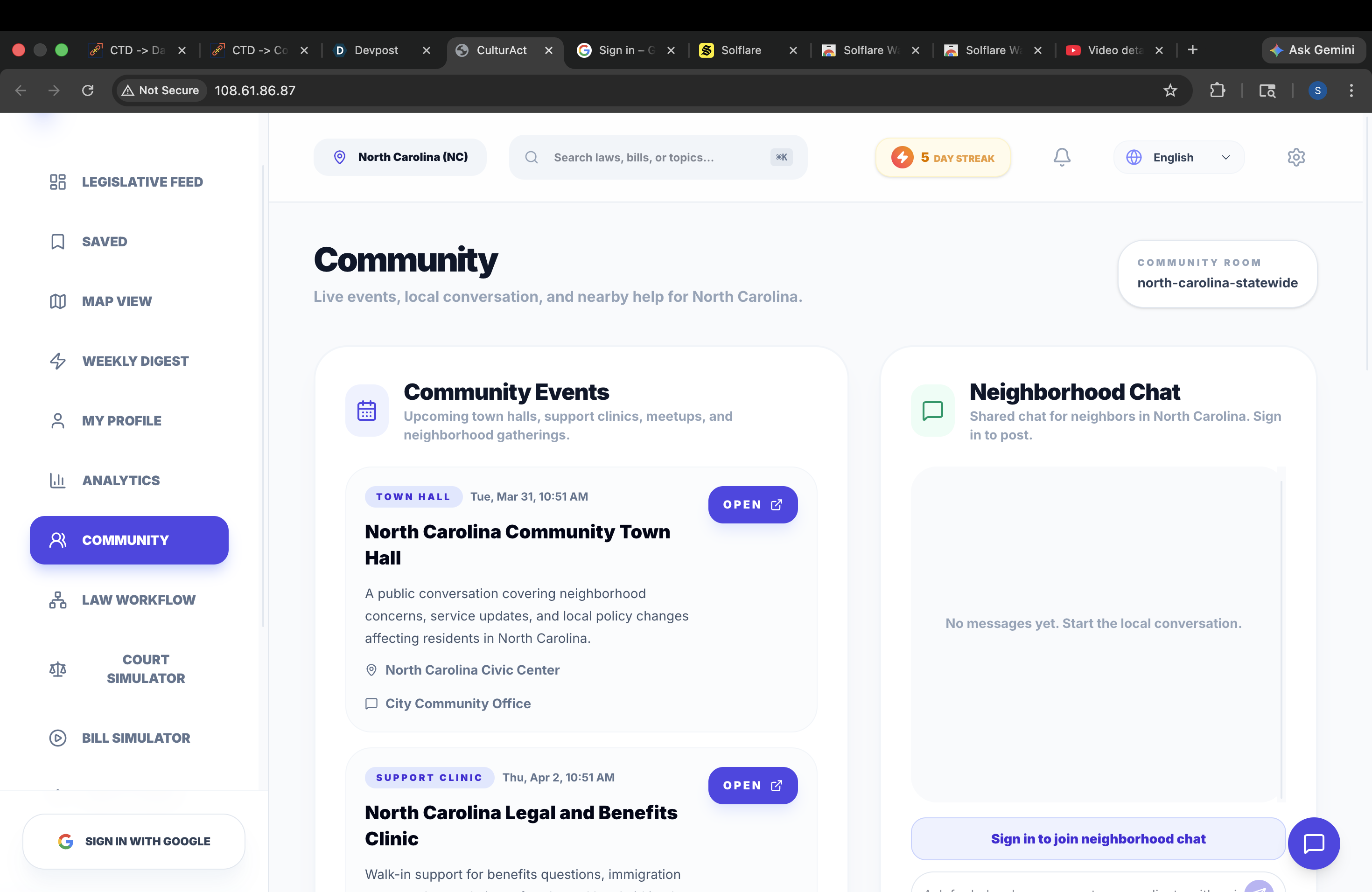Open Chrome three-dot menu

pos(1351,91)
